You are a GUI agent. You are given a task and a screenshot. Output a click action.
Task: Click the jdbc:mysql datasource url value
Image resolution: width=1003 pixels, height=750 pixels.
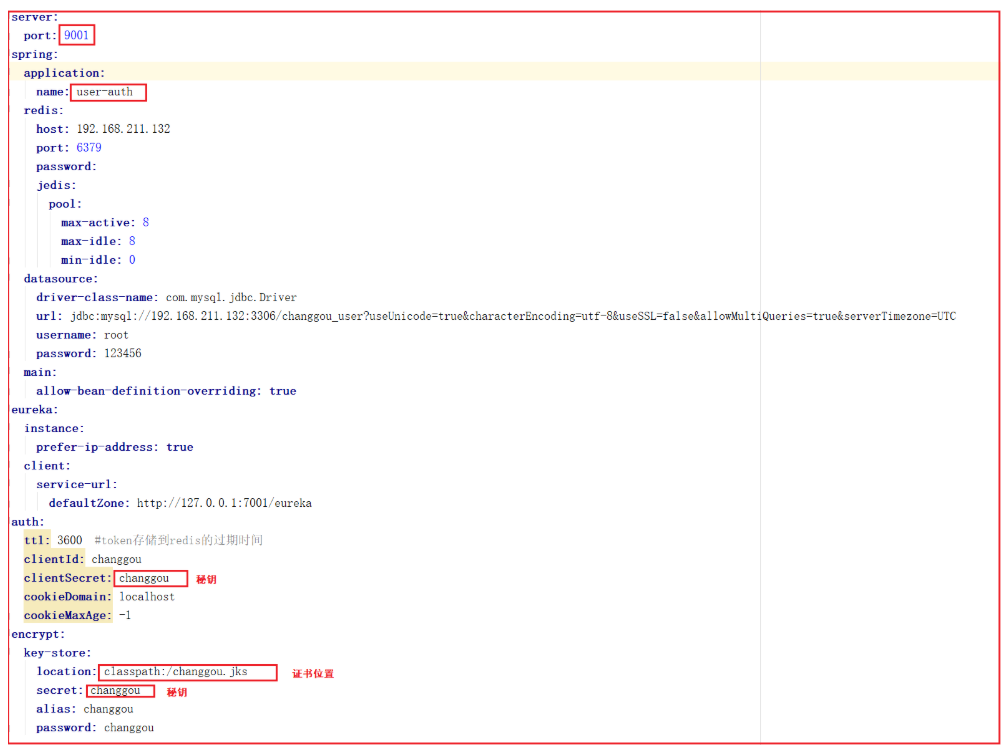pyautogui.click(x=513, y=316)
